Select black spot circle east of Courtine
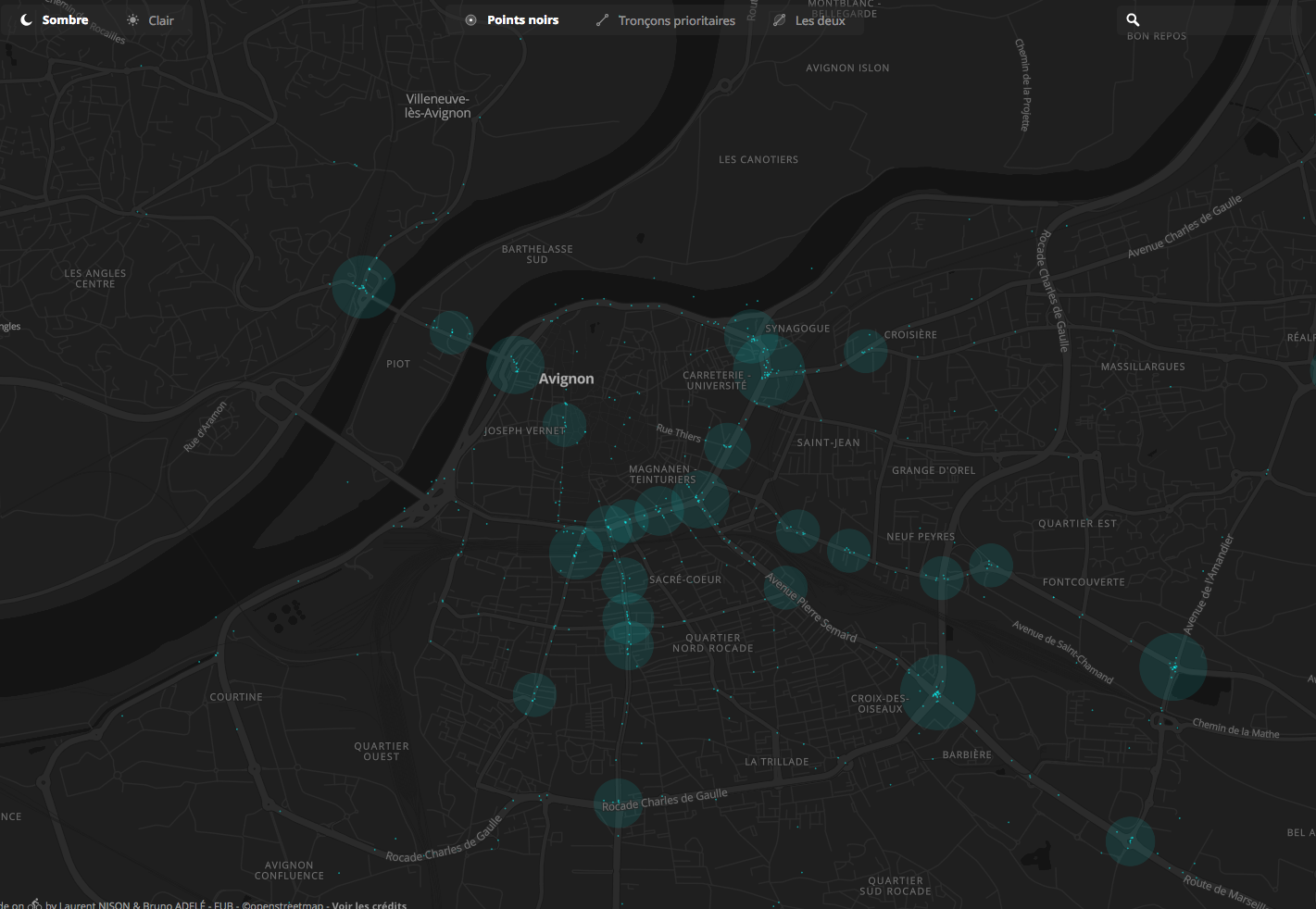 [x=534, y=694]
